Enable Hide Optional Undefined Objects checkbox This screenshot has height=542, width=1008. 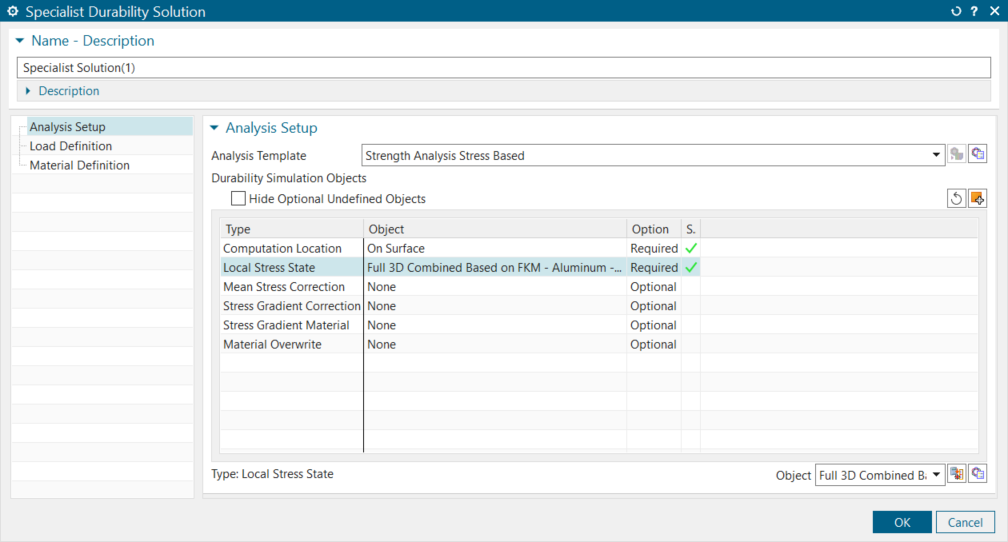(238, 199)
